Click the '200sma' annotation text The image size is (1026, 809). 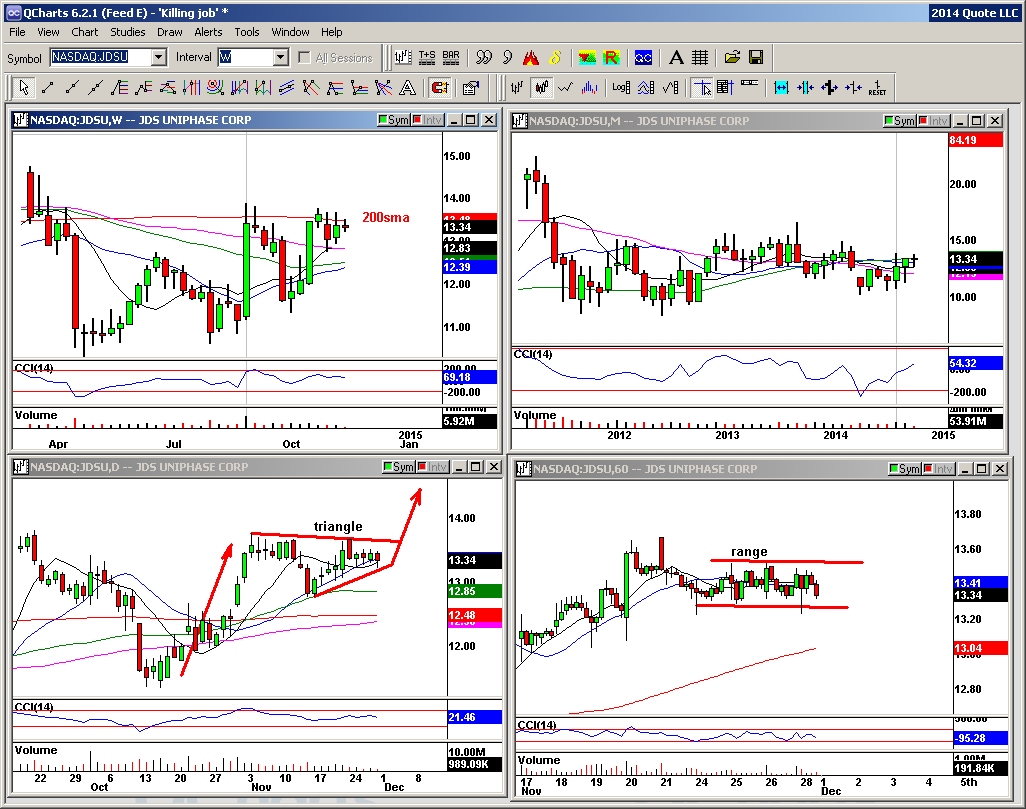point(385,217)
